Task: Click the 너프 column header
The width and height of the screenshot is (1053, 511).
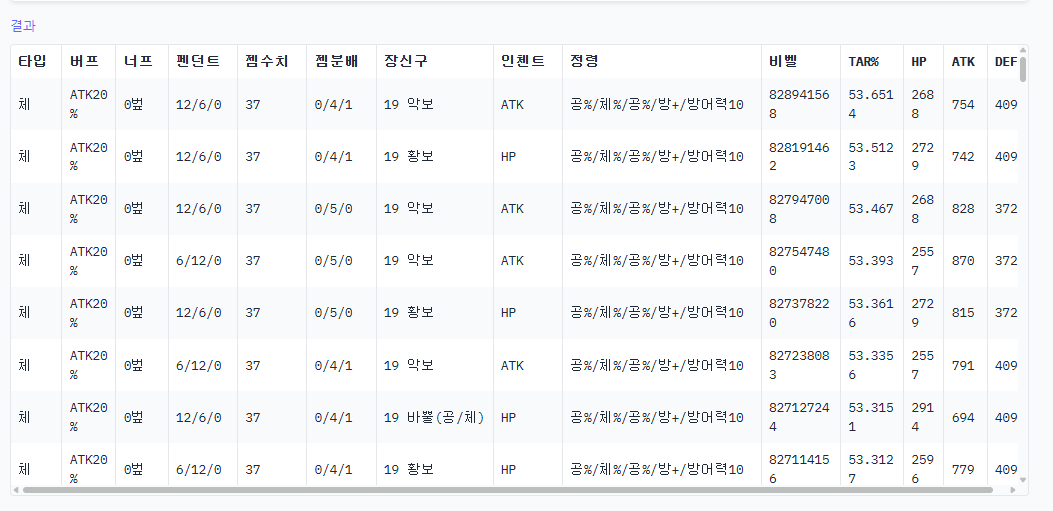Action: click(138, 61)
